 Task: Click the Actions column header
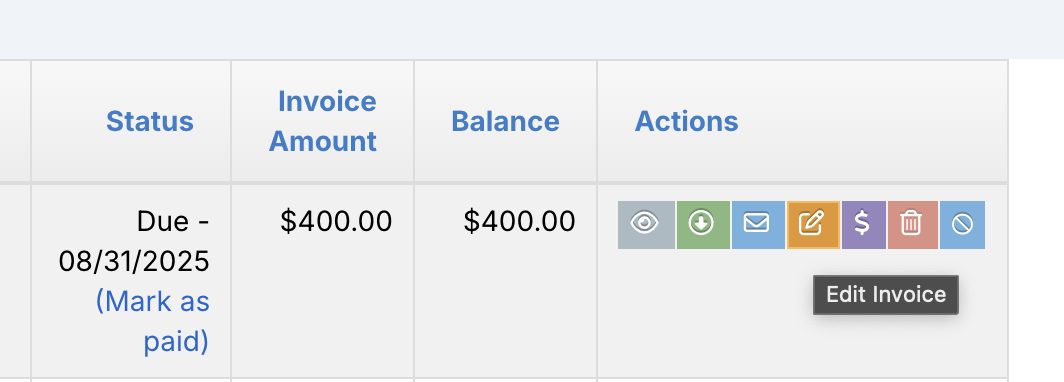(686, 121)
